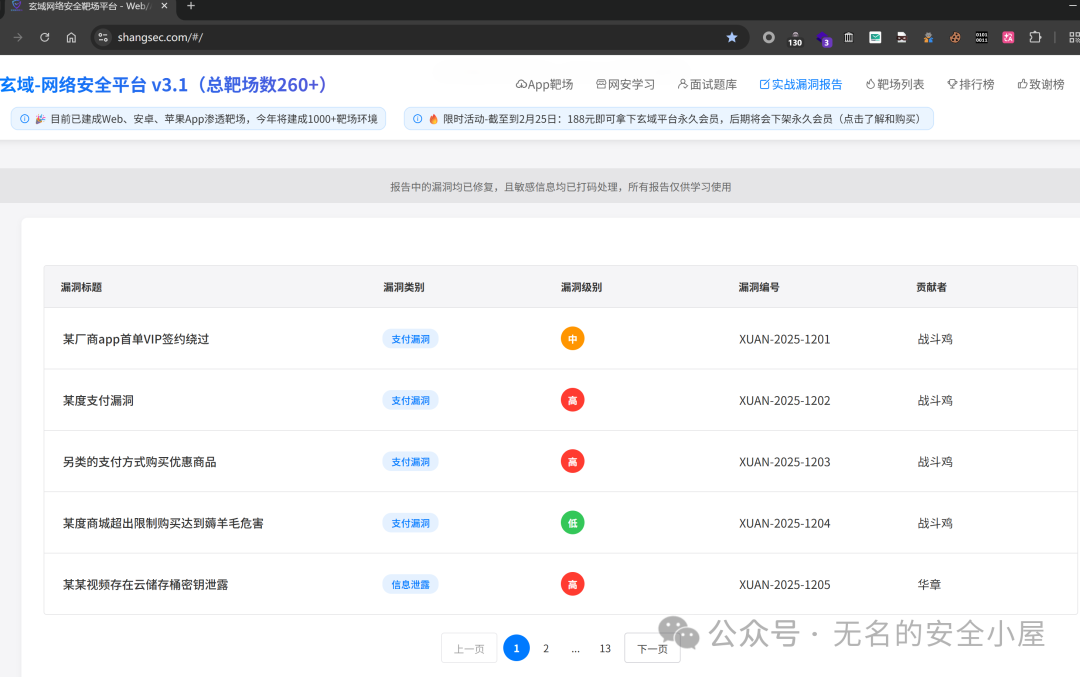The image size is (1080, 677).
Task: Open the masked document extension icon
Action: 902,37
